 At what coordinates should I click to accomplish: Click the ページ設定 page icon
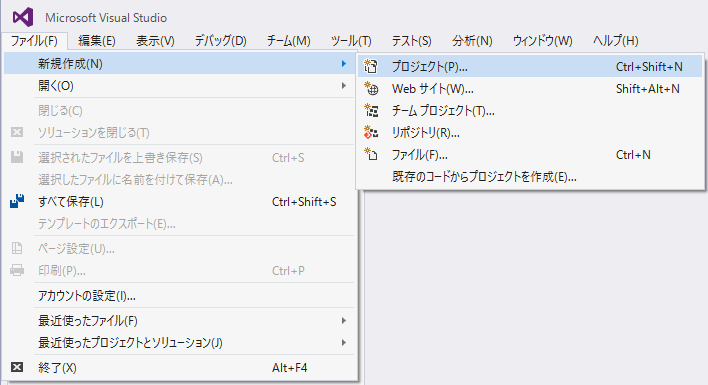(17, 248)
